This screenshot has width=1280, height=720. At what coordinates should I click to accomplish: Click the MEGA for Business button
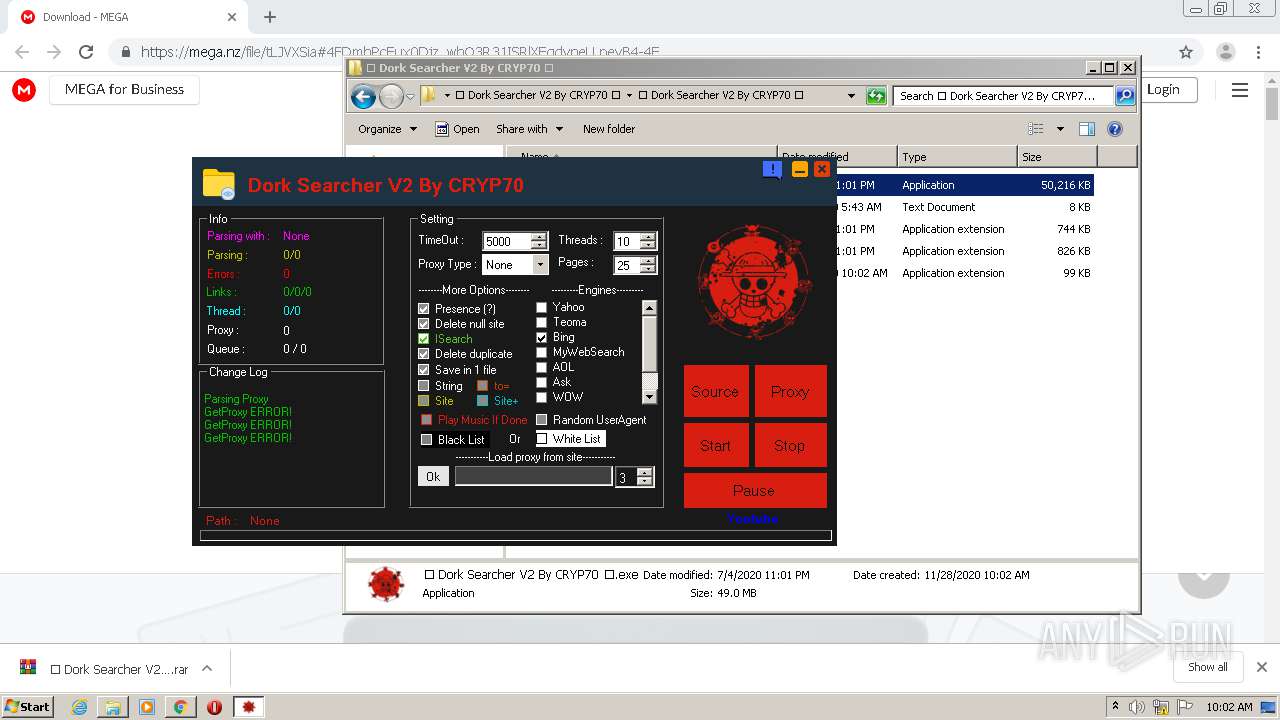point(124,89)
